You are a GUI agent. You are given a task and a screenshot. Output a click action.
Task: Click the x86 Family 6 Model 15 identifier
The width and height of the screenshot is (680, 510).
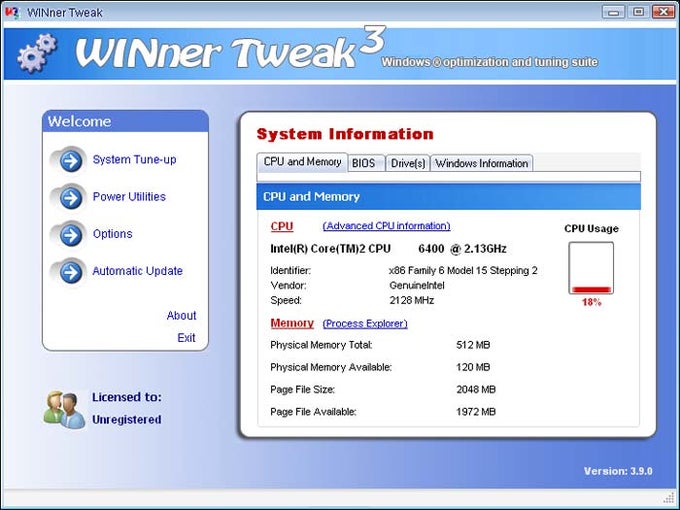point(463,271)
